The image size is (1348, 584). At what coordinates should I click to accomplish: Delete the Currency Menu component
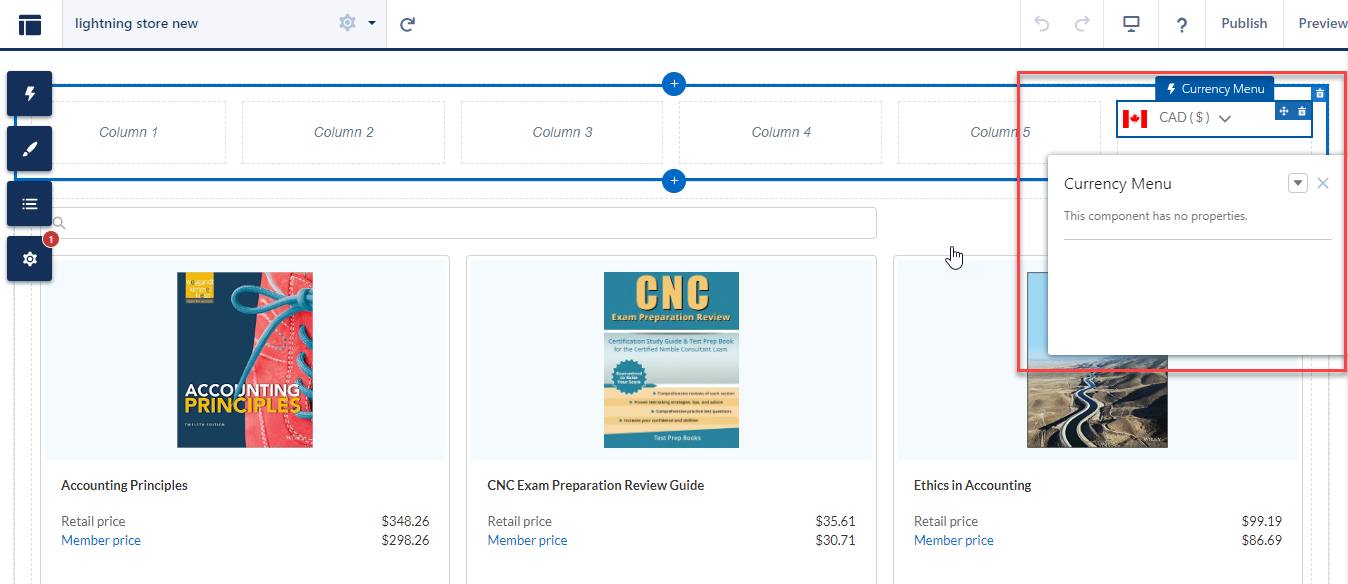click(1301, 111)
